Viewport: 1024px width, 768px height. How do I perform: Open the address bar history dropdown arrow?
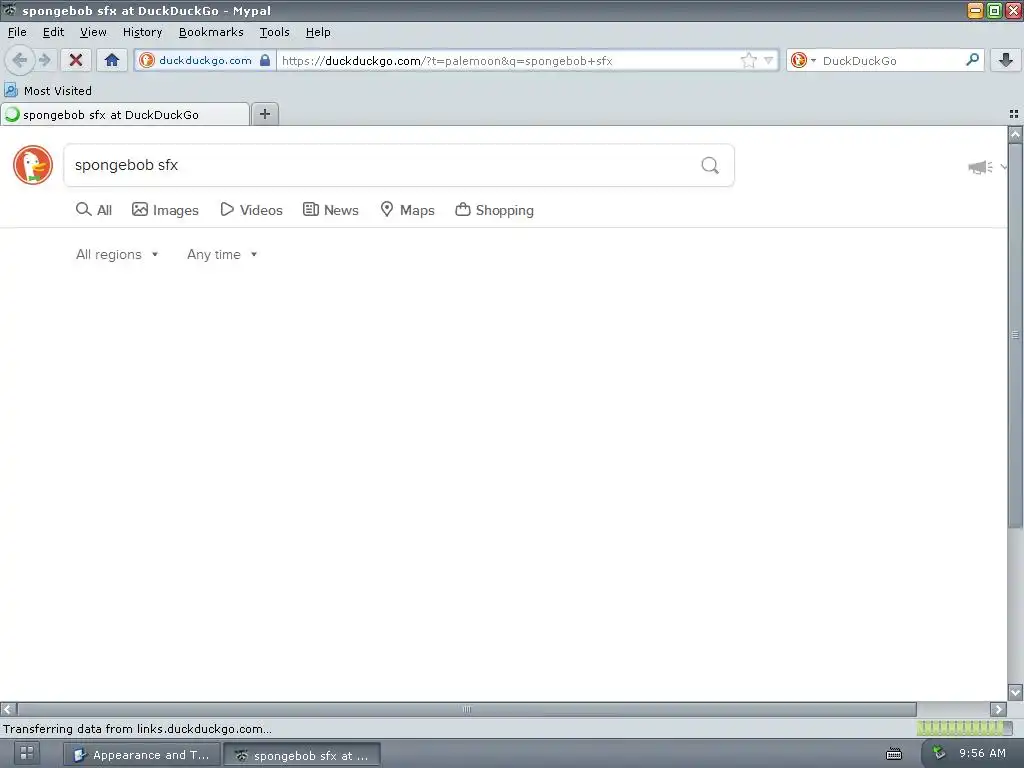point(769,60)
